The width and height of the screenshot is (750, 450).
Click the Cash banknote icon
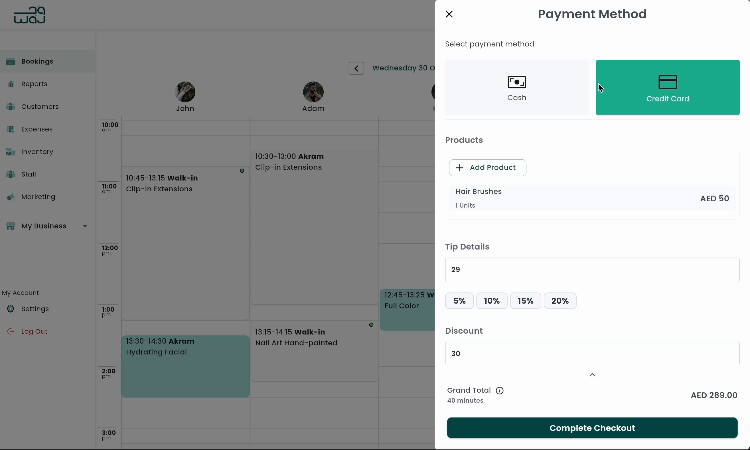tap(517, 82)
